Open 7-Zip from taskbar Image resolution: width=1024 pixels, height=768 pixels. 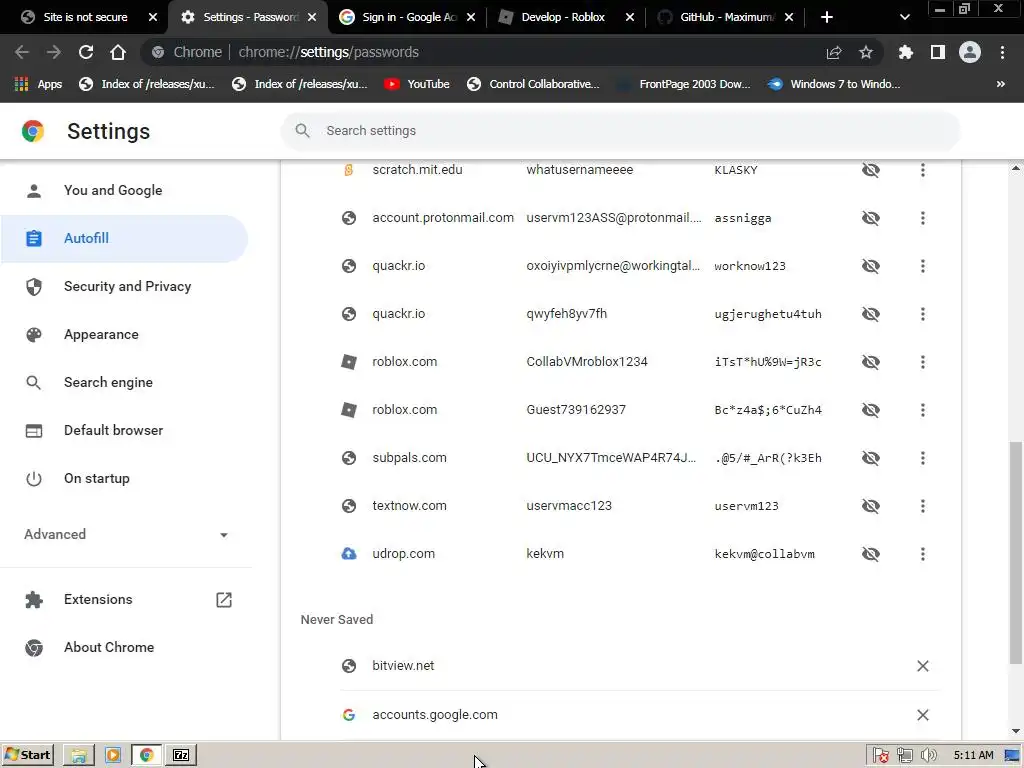[181, 756]
